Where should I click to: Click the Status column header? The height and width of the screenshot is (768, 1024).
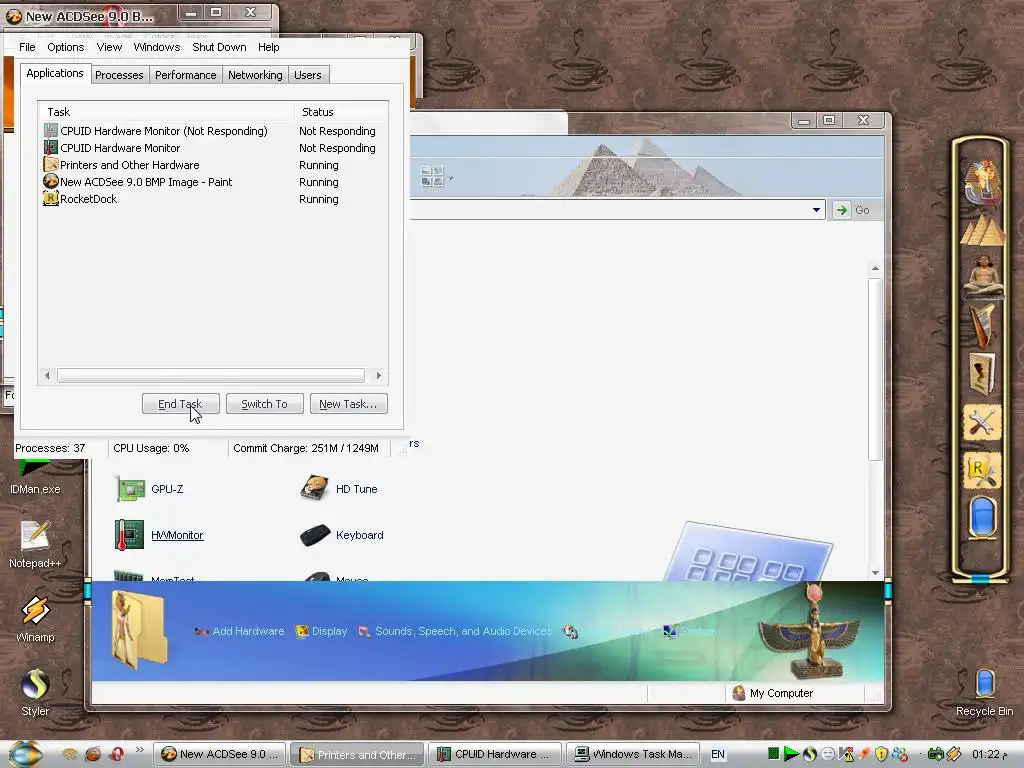[x=341, y=112]
